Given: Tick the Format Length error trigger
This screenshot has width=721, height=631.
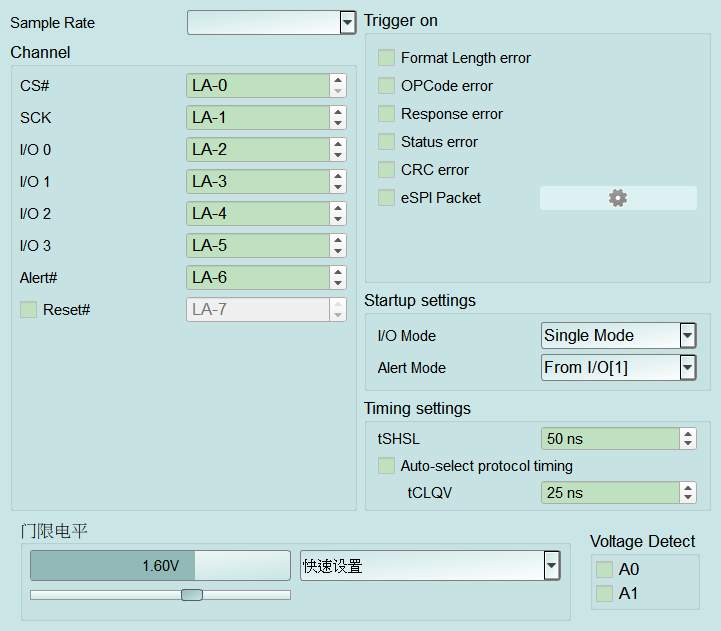Looking at the screenshot, I should coord(386,58).
